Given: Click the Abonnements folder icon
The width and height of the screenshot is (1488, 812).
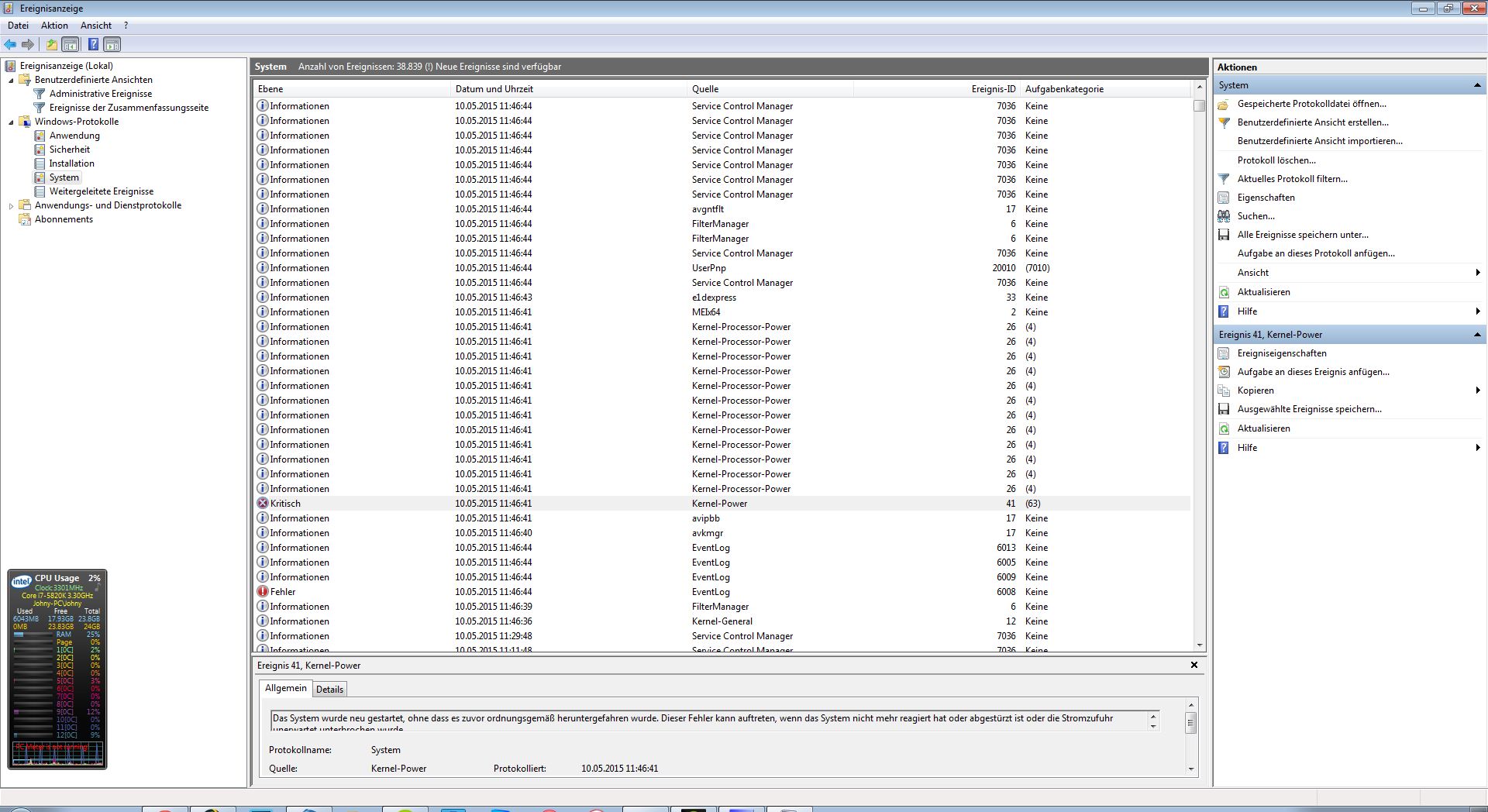Looking at the screenshot, I should (25, 219).
